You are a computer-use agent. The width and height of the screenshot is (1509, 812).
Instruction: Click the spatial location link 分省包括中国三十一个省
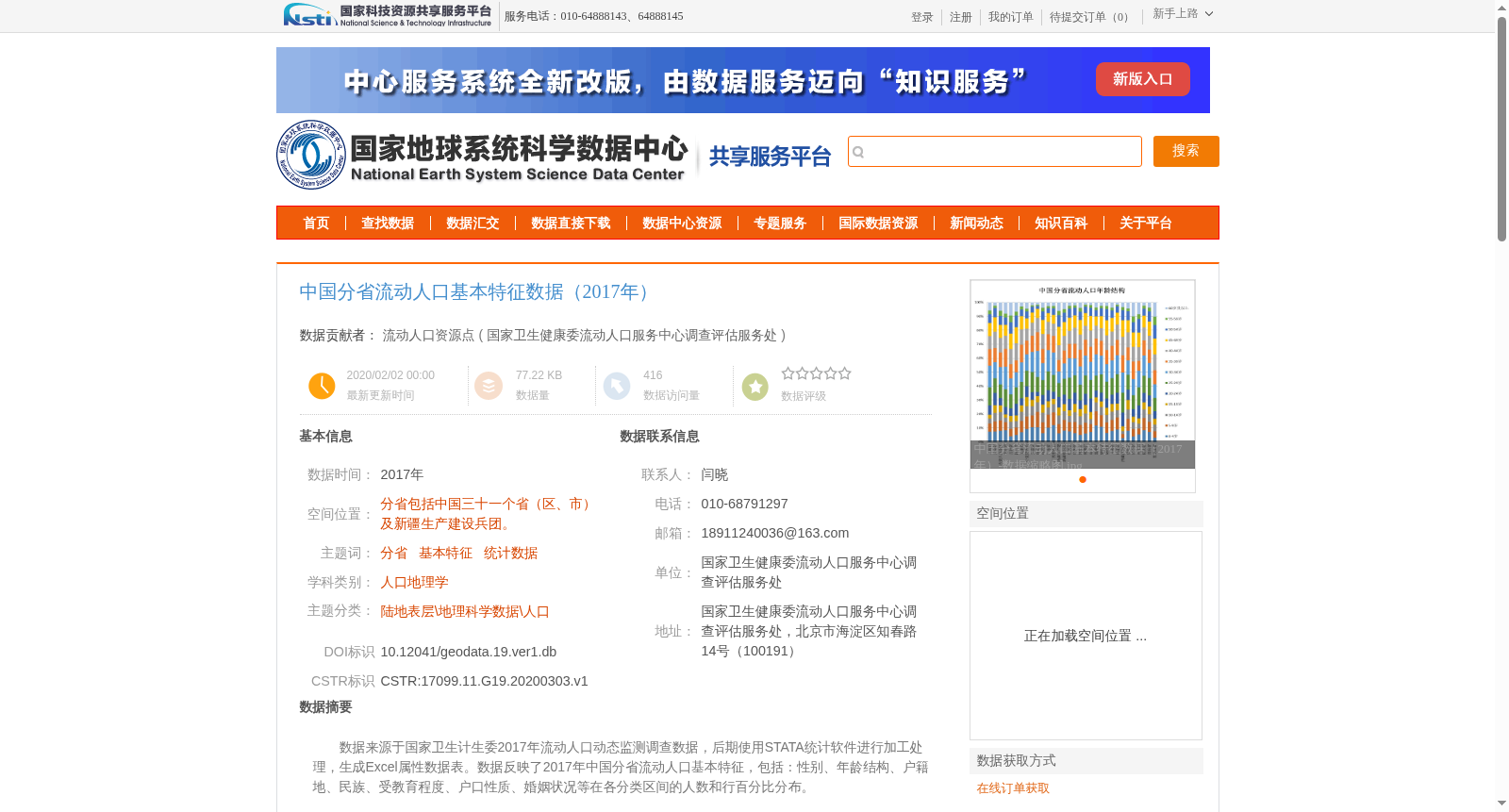486,514
